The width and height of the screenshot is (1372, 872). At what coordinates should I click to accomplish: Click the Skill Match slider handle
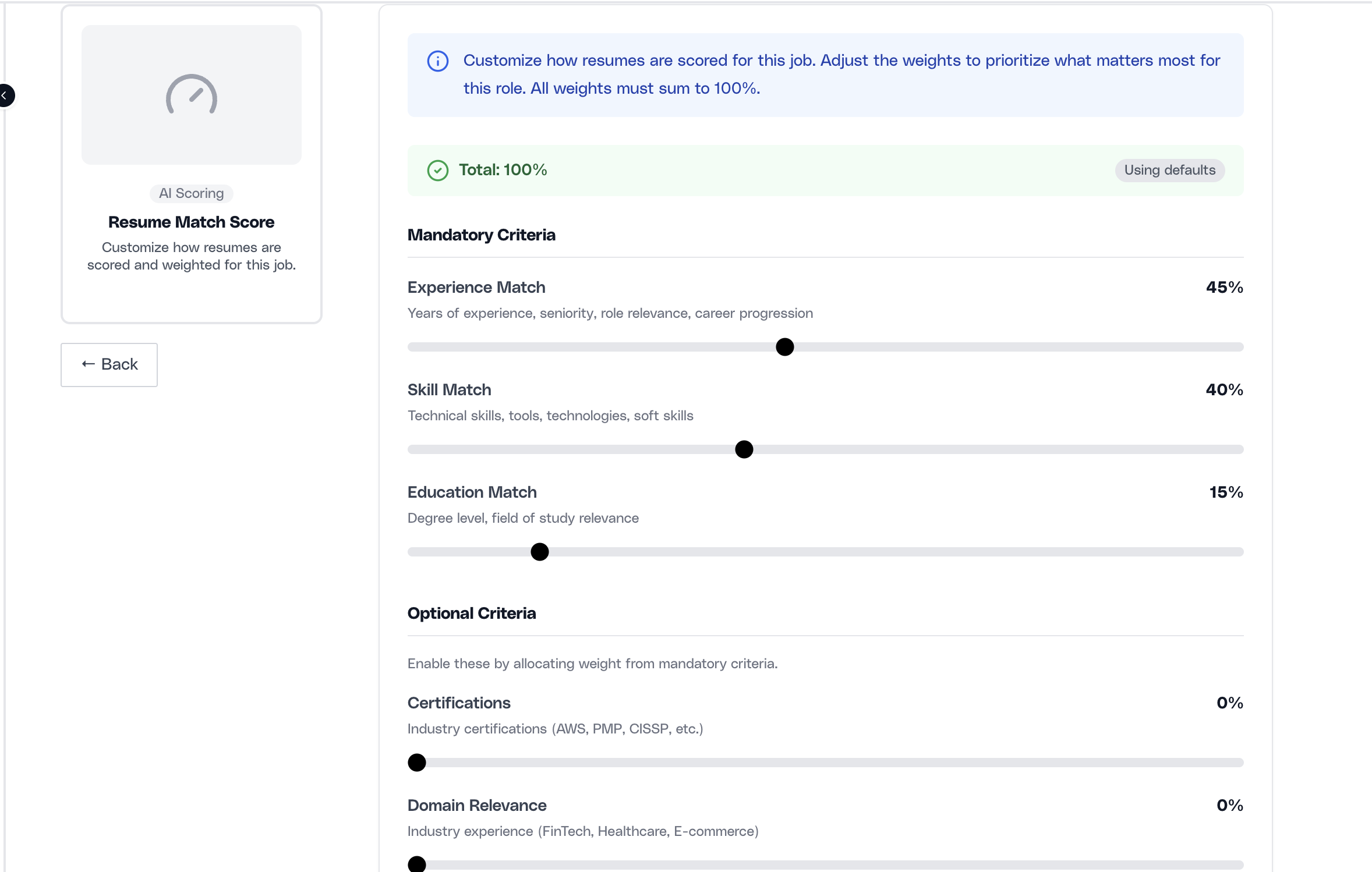click(743, 449)
